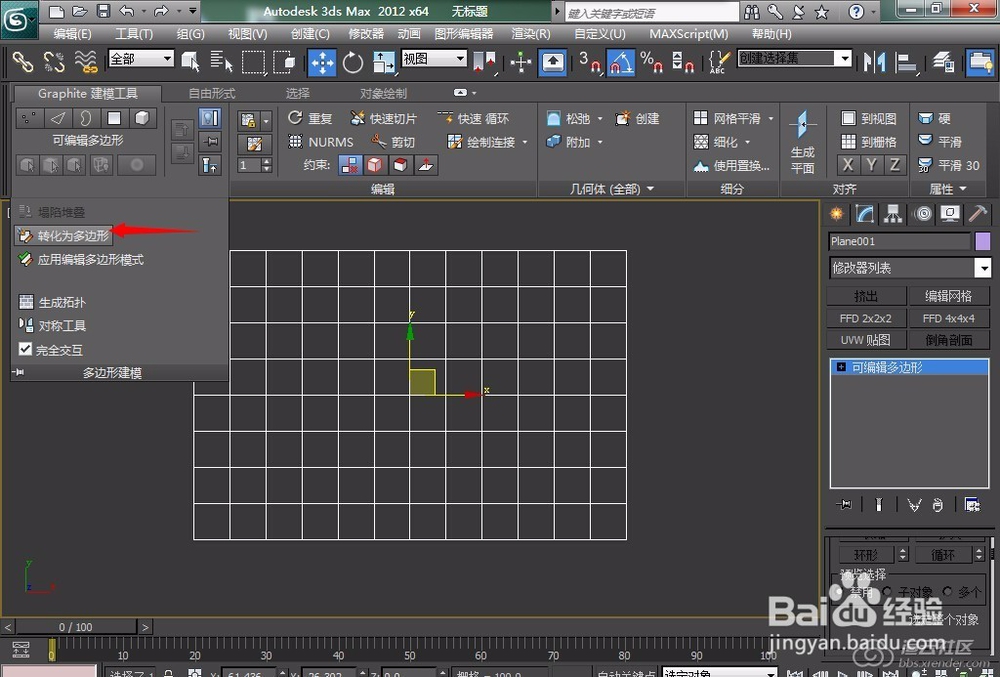Click the Select and Manipulate icon
1000x677 pixels.
(521, 62)
